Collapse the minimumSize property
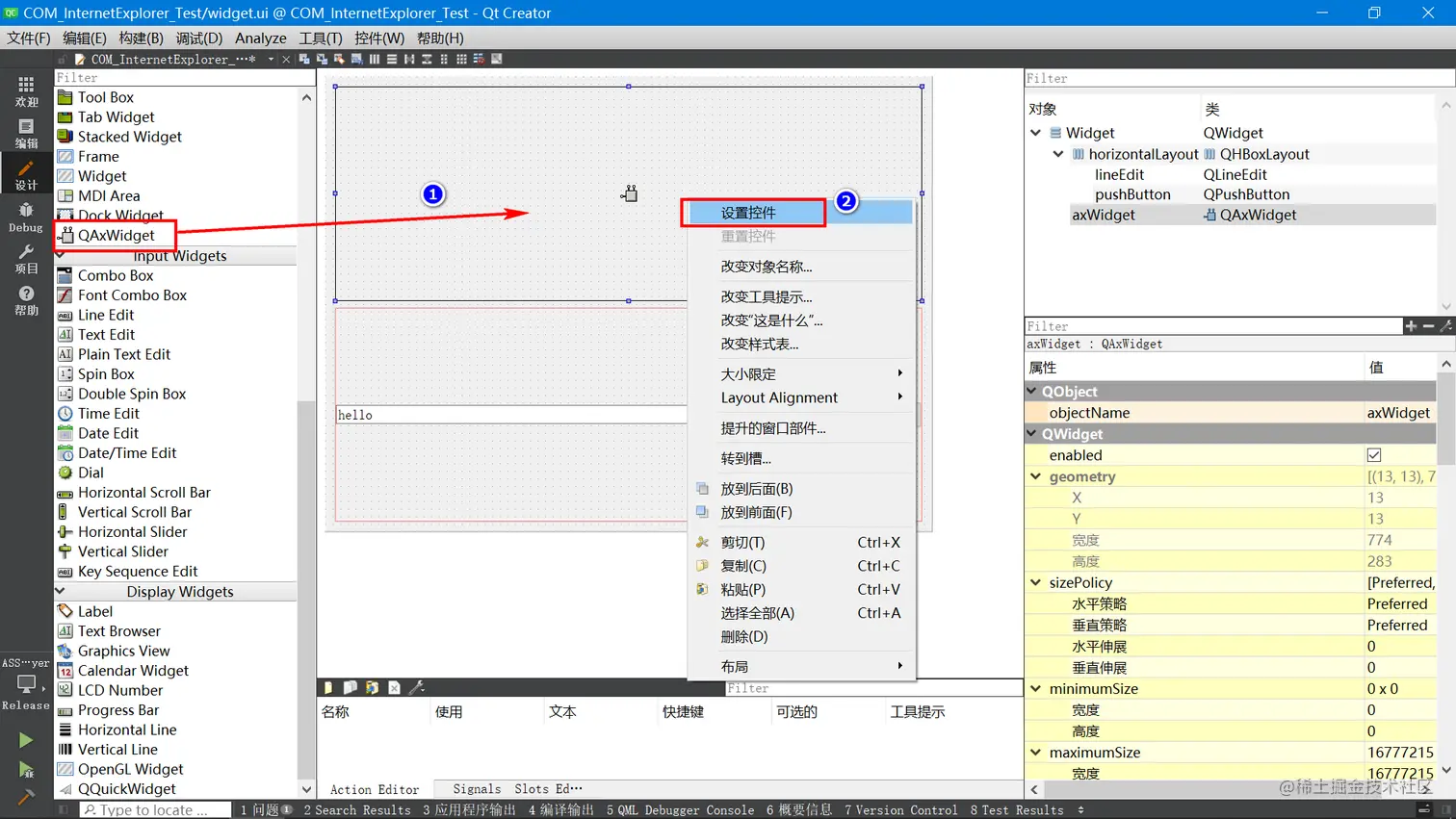Image resolution: width=1456 pixels, height=819 pixels. point(1036,689)
